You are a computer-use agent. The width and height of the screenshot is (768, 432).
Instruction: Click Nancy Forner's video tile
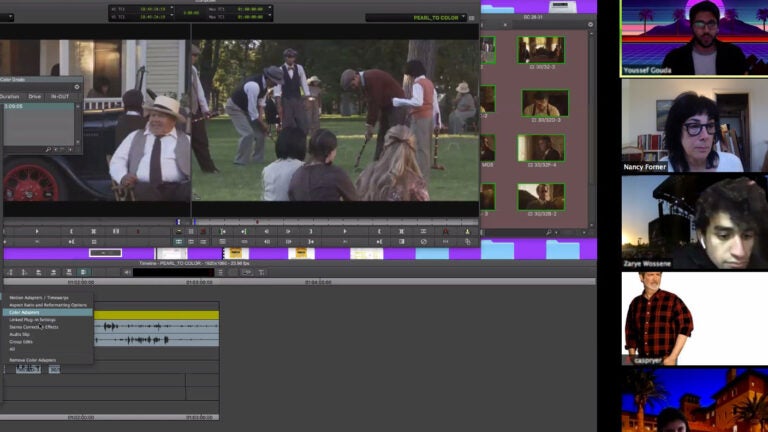click(x=694, y=125)
